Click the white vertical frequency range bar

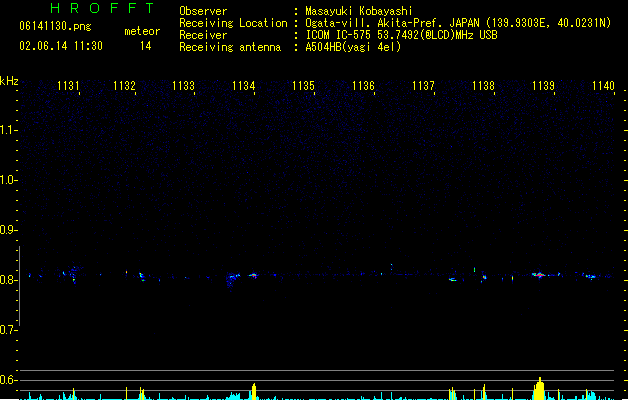point(19,286)
